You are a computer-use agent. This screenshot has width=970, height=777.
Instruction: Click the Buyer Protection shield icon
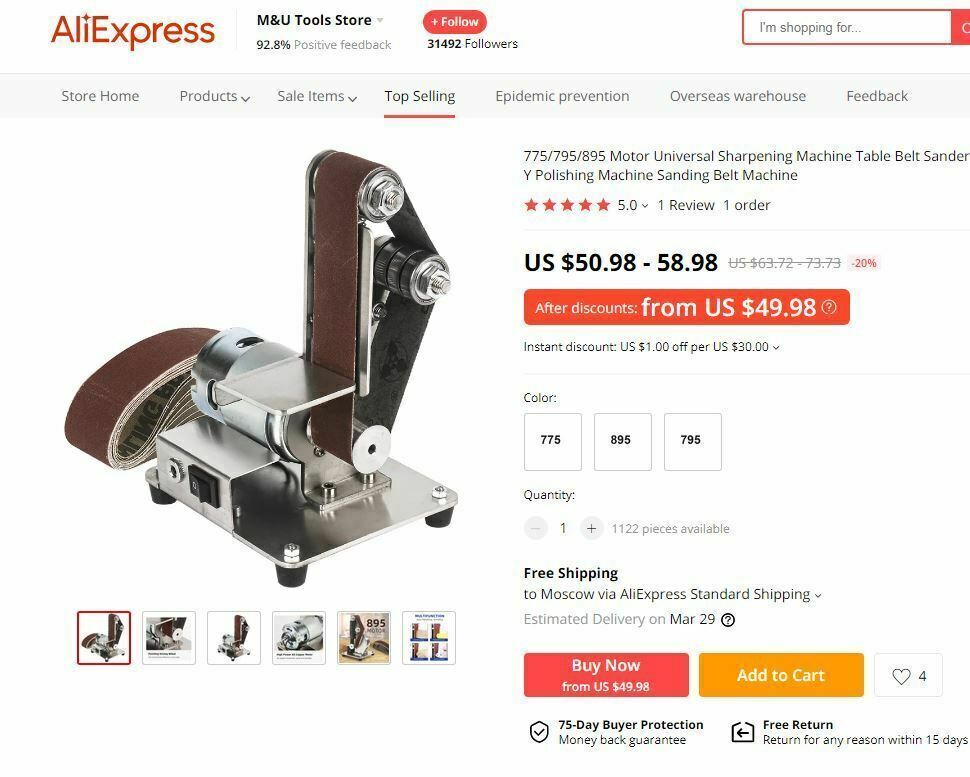(539, 732)
